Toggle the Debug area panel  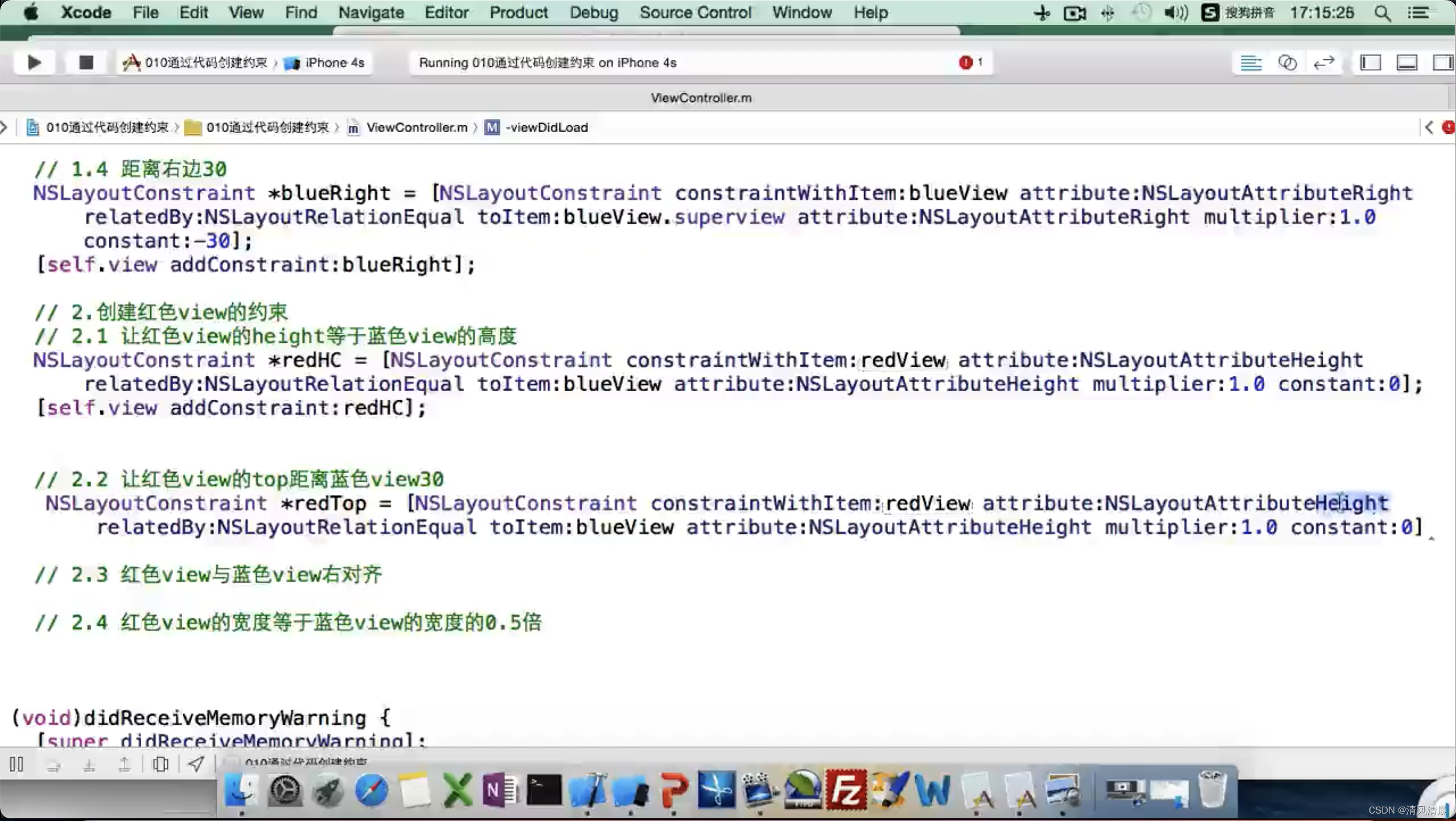1407,63
